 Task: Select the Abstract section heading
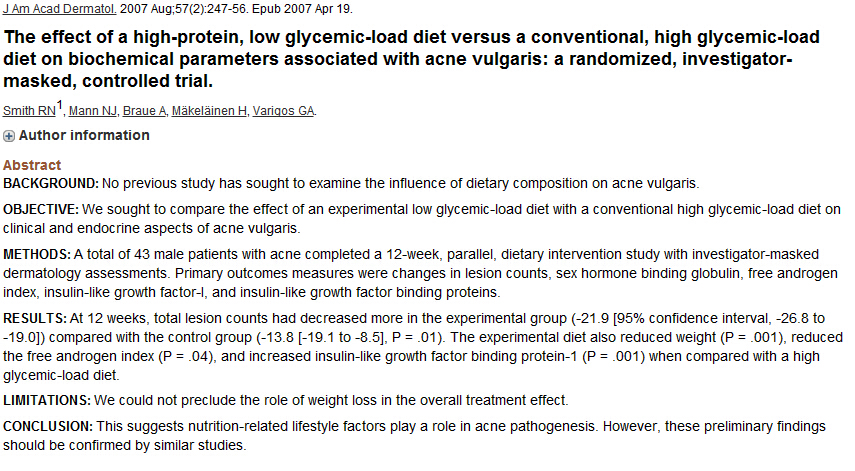click(x=32, y=165)
